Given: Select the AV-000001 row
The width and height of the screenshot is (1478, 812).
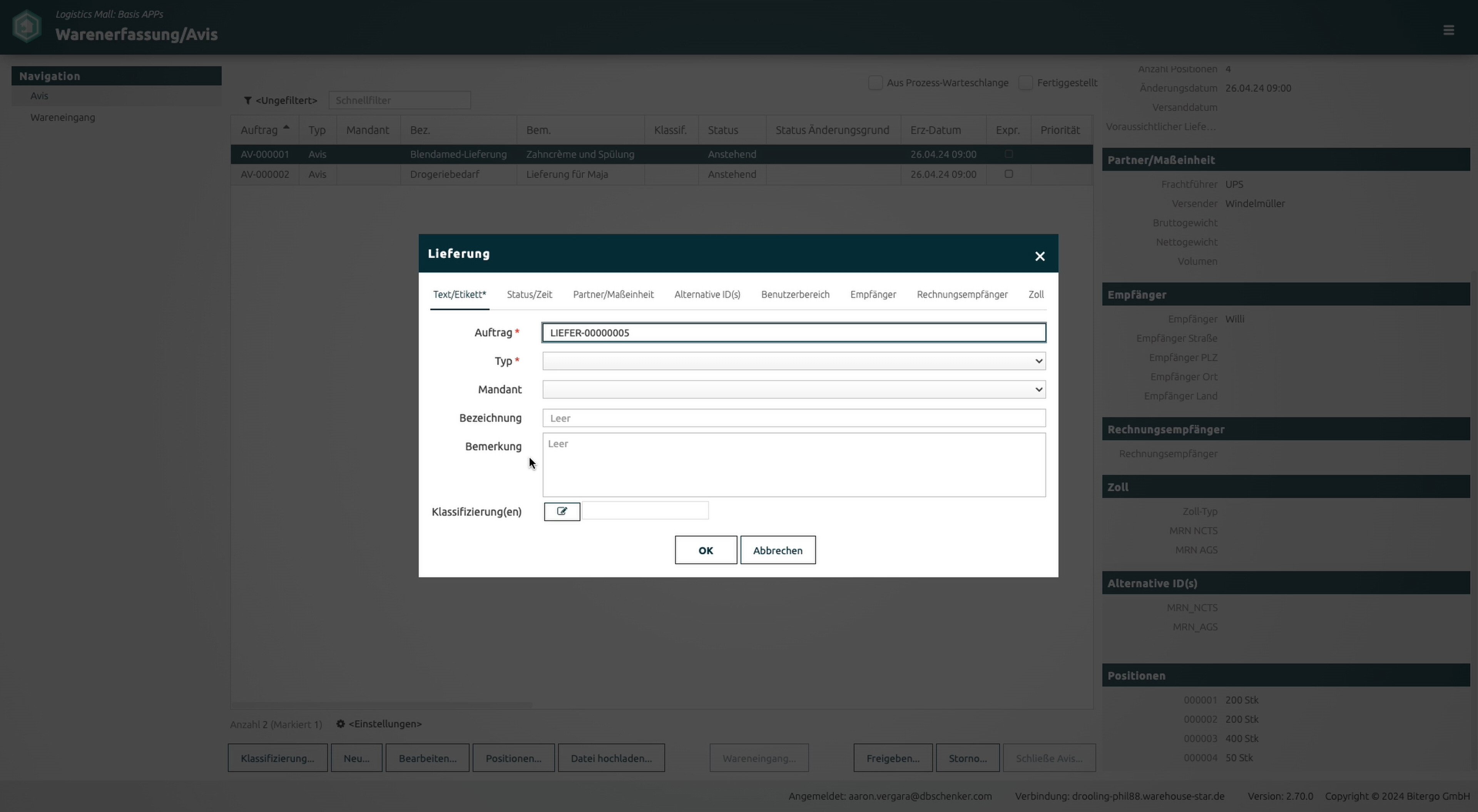Looking at the screenshot, I should [x=662, y=154].
